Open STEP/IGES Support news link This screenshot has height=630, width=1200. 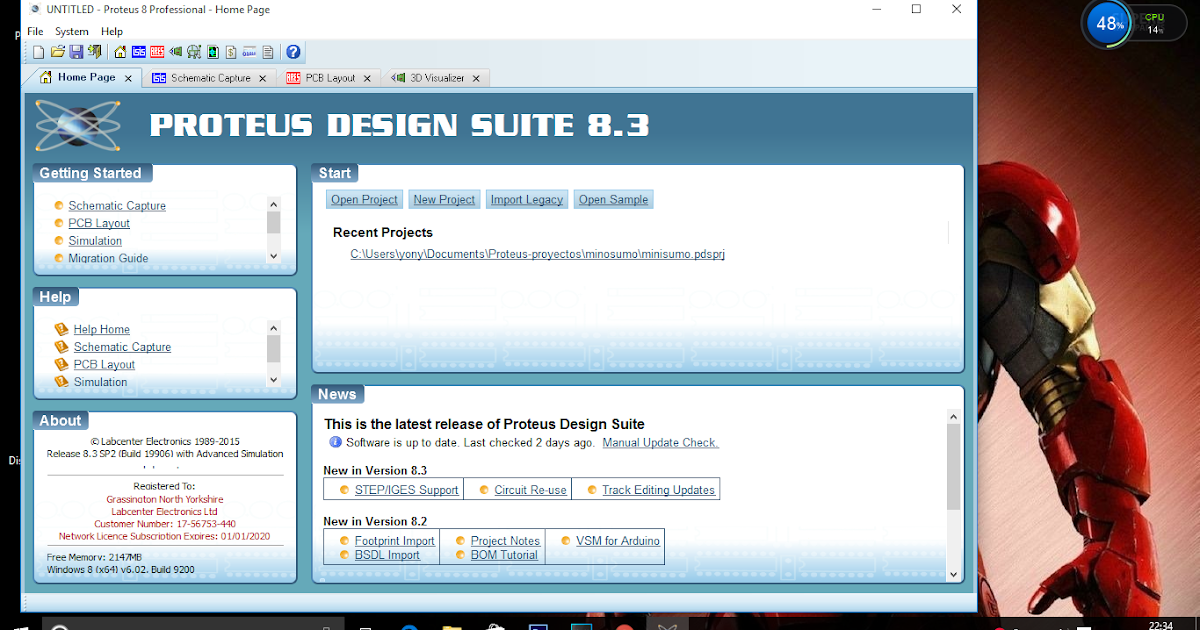(406, 490)
